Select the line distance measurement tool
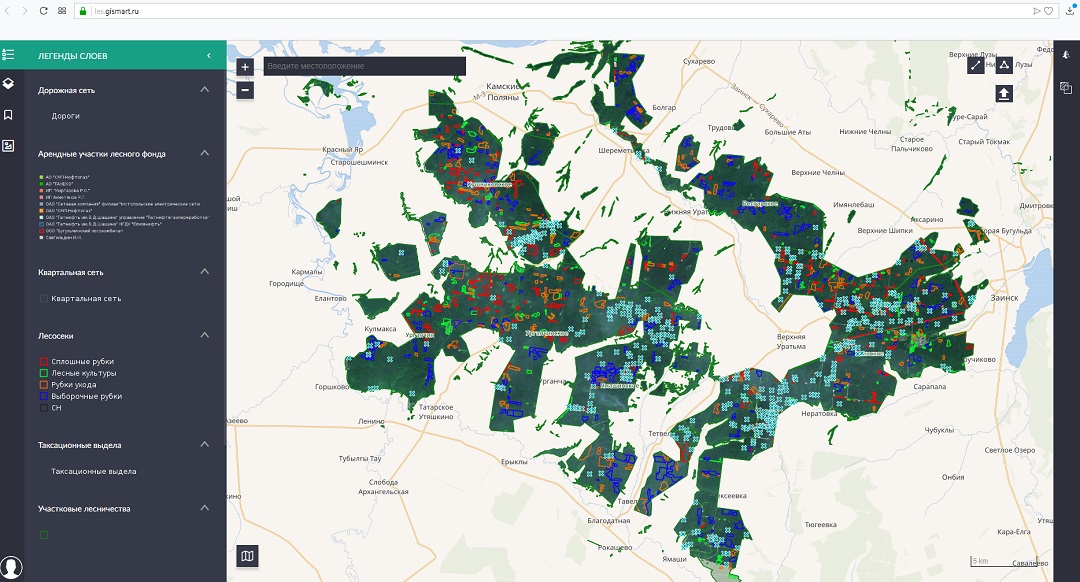The height and width of the screenshot is (582, 1080). point(976,66)
